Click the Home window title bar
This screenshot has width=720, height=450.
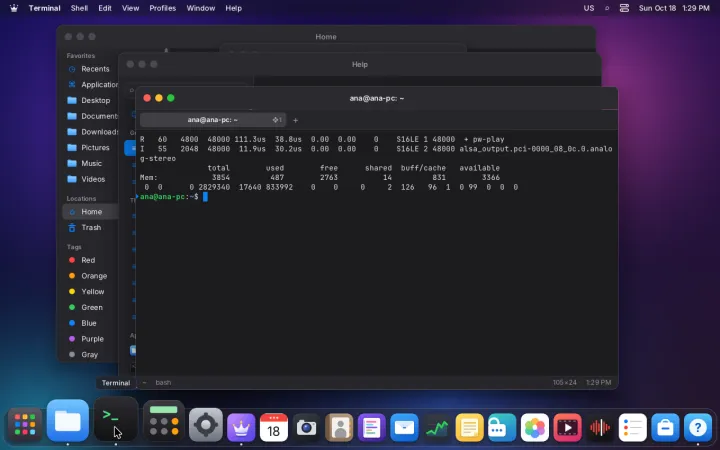(x=326, y=37)
